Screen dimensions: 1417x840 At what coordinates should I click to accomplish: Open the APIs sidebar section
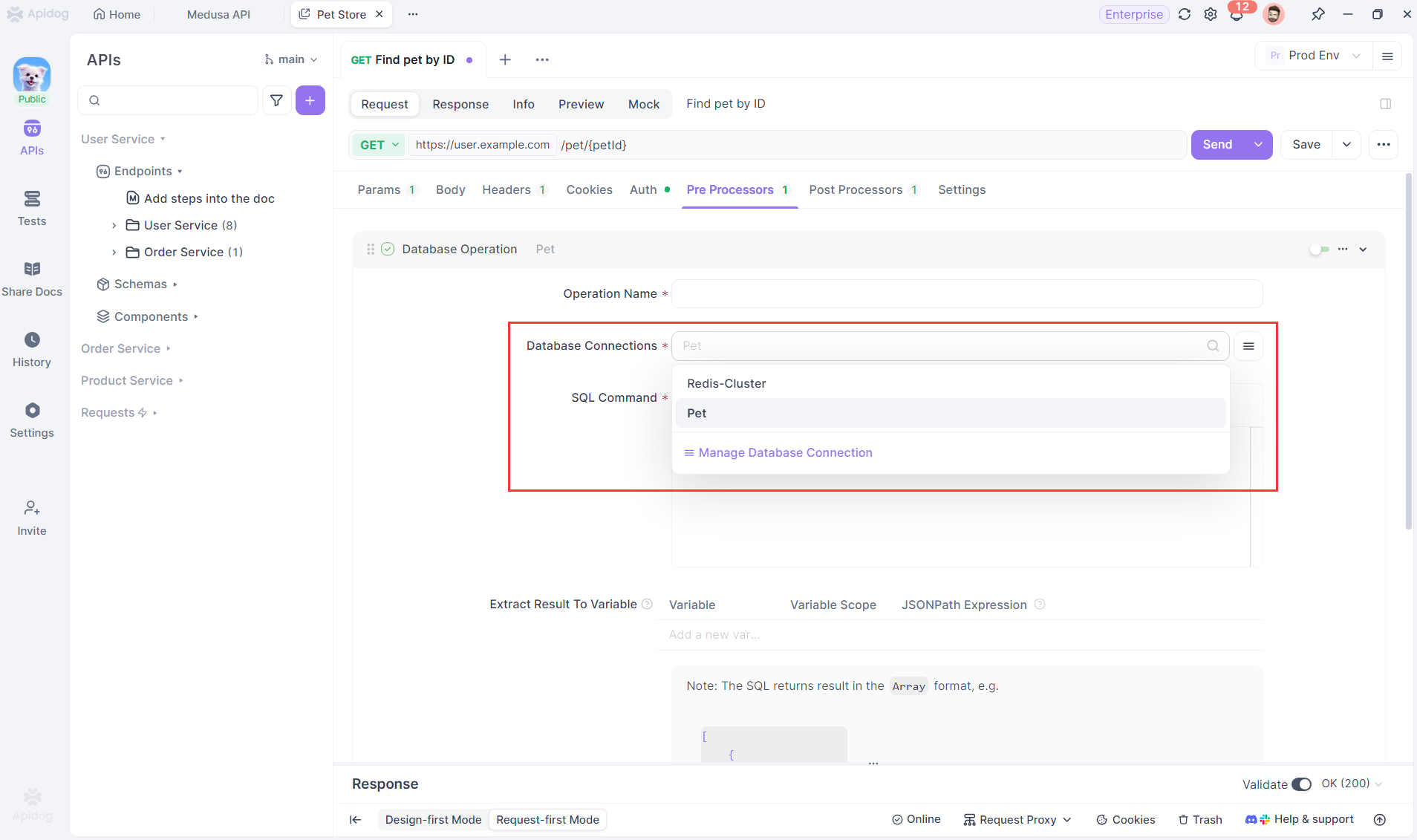click(x=32, y=138)
